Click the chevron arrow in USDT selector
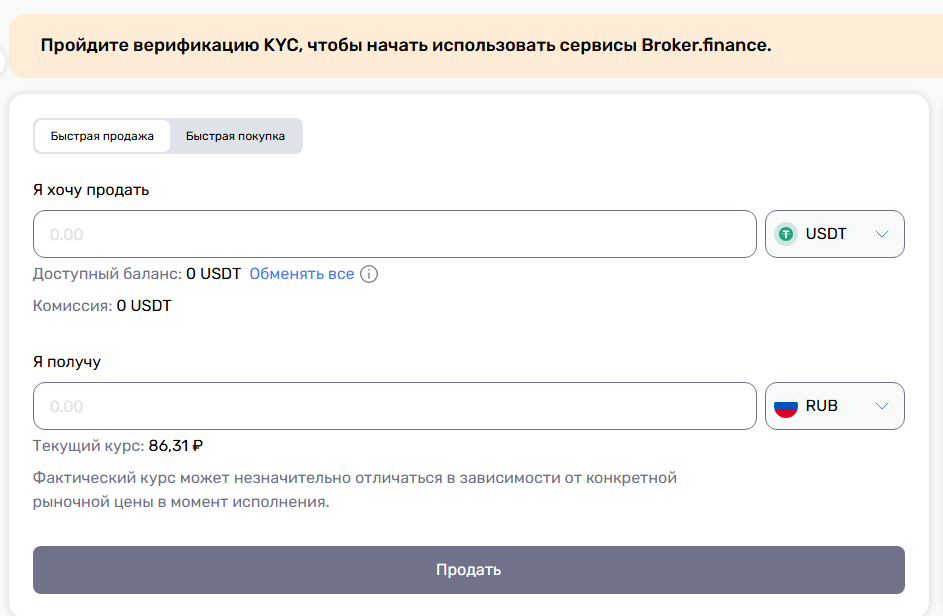 [882, 234]
